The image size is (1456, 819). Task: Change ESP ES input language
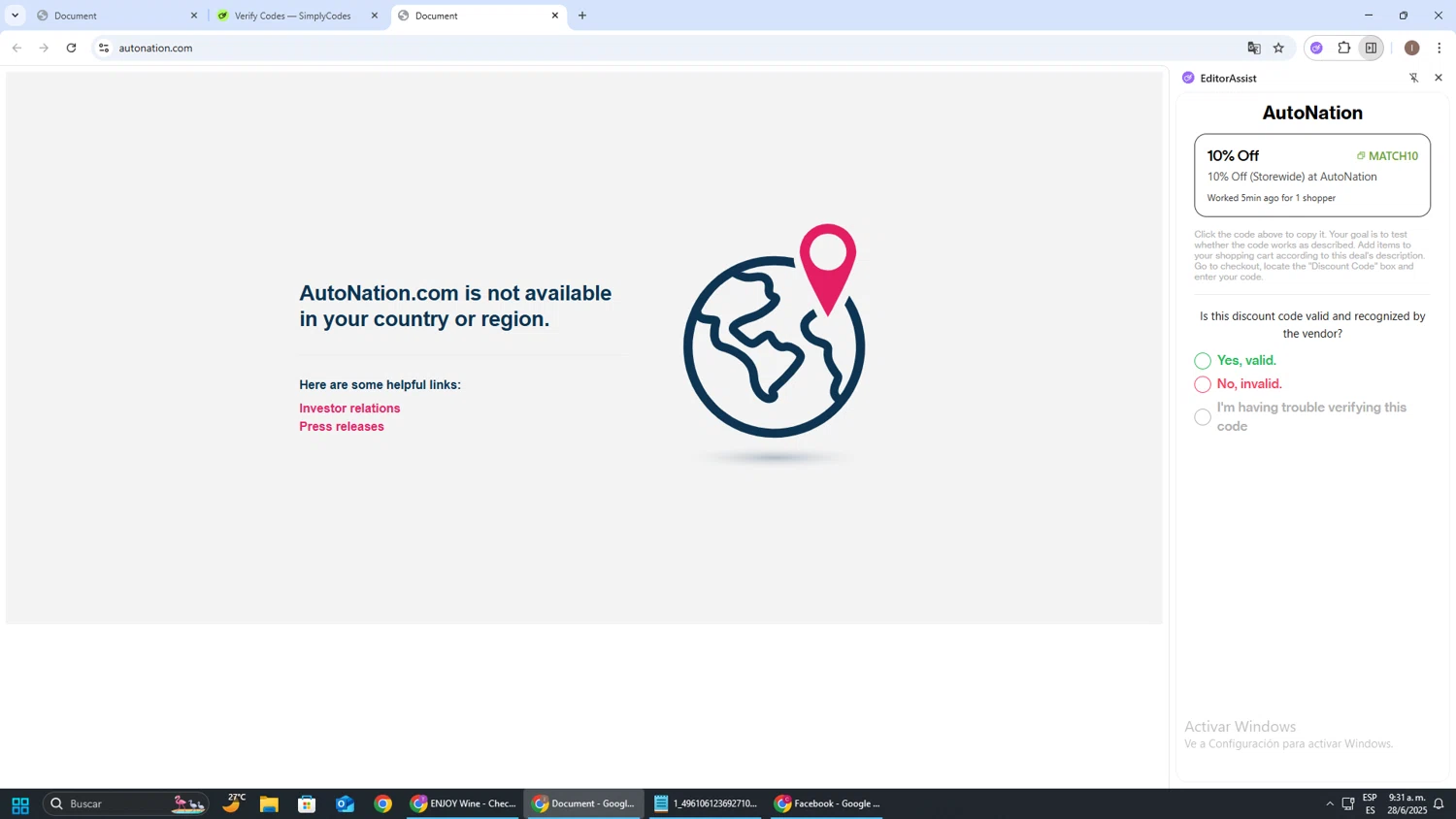click(1370, 804)
